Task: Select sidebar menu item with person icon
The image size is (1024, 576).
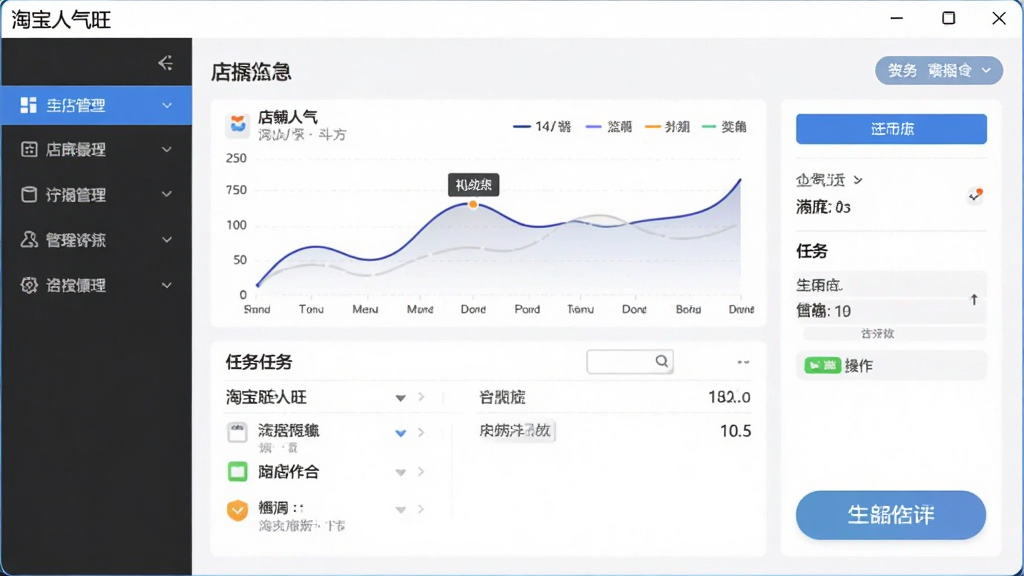Action: (x=97, y=240)
